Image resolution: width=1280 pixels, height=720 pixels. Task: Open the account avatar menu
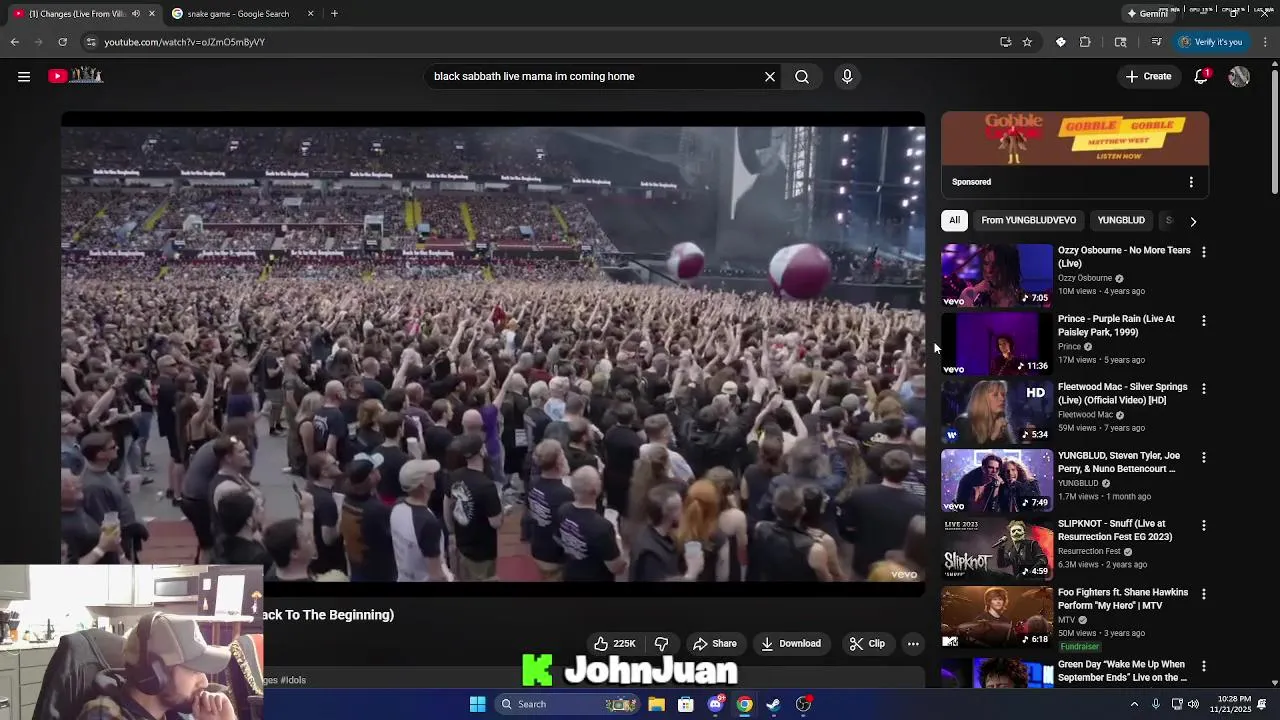coord(1239,76)
